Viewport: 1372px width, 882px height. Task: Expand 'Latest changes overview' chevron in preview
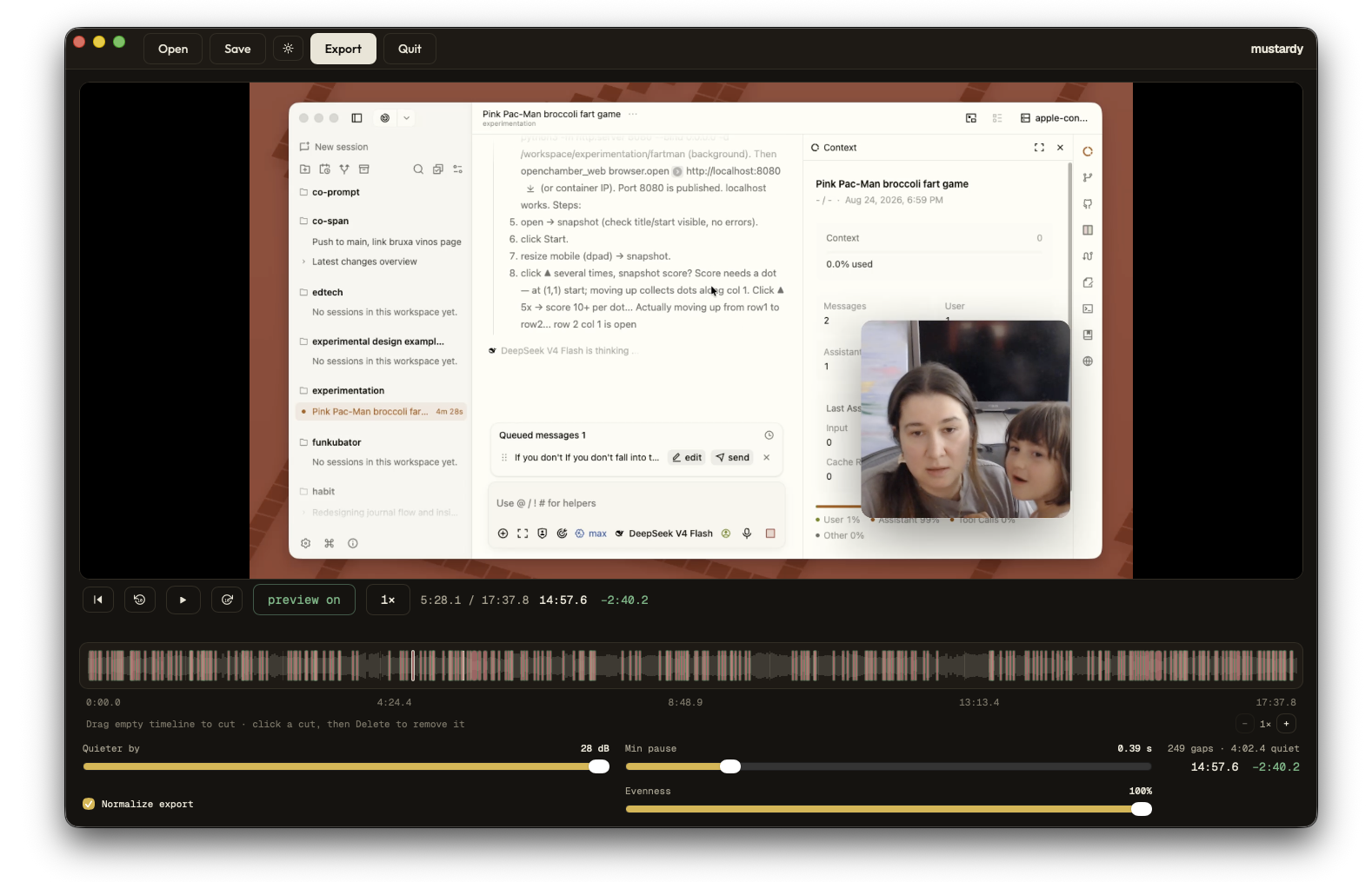pyautogui.click(x=303, y=262)
